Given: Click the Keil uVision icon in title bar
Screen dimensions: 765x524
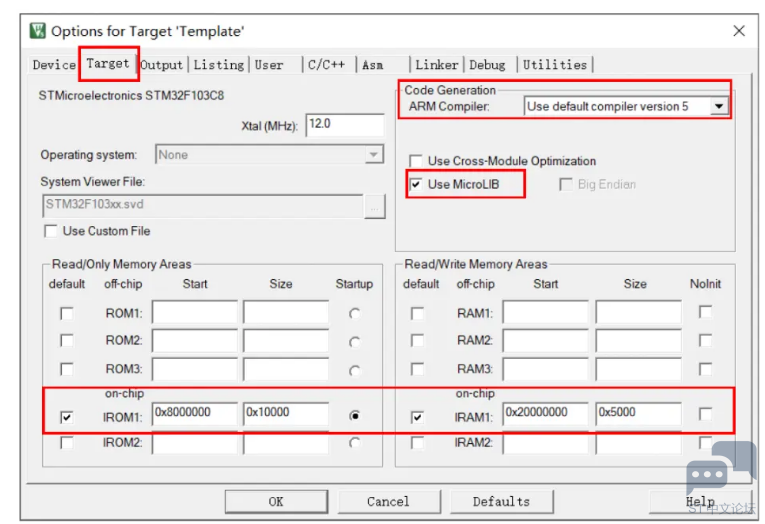Looking at the screenshot, I should [x=38, y=31].
